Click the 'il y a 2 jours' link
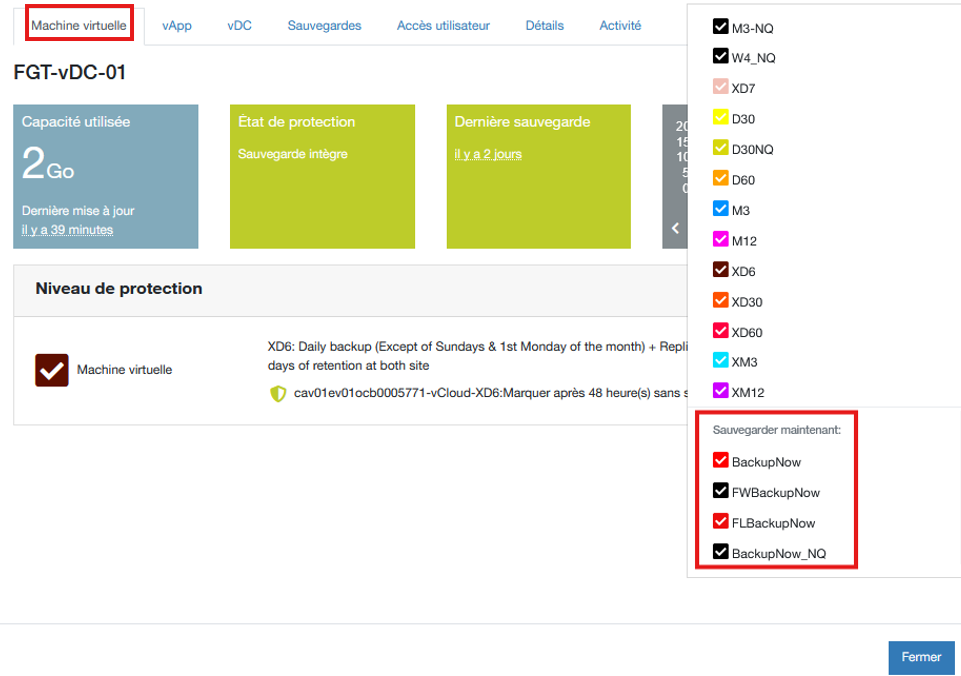The height and width of the screenshot is (676, 961). point(488,154)
